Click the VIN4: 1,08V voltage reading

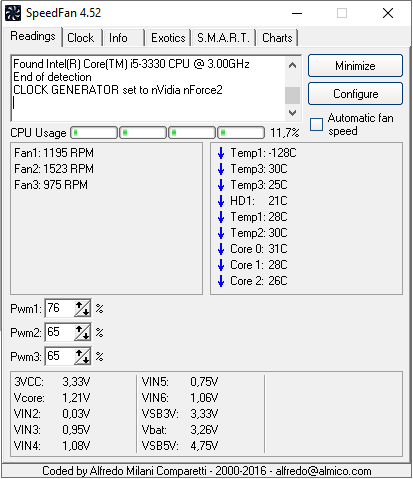(x=52, y=446)
